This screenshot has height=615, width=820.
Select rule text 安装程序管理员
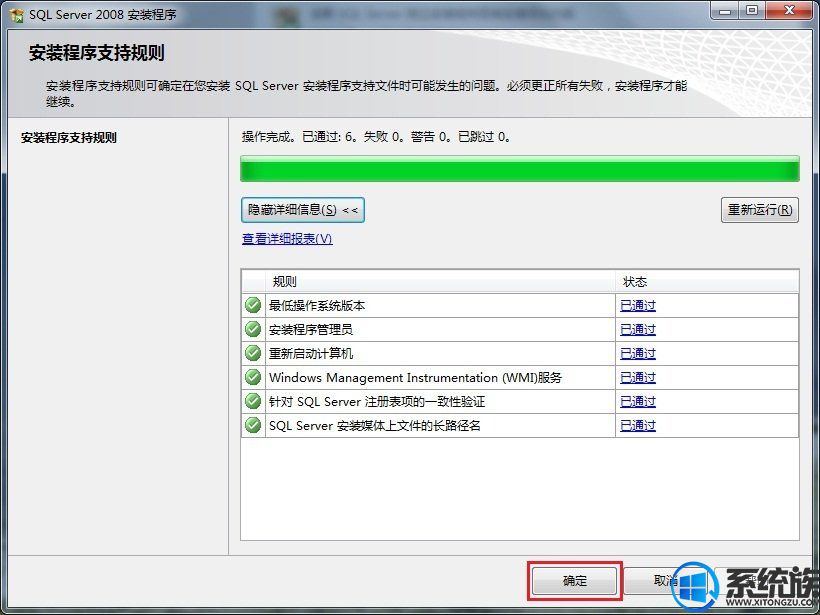[311, 329]
